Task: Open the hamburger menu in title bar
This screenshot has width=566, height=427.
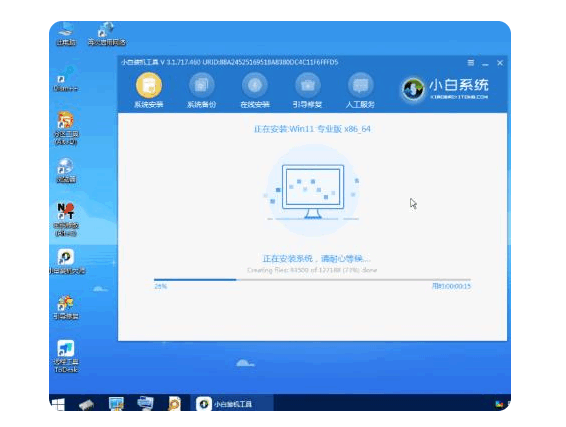Action: 471,63
